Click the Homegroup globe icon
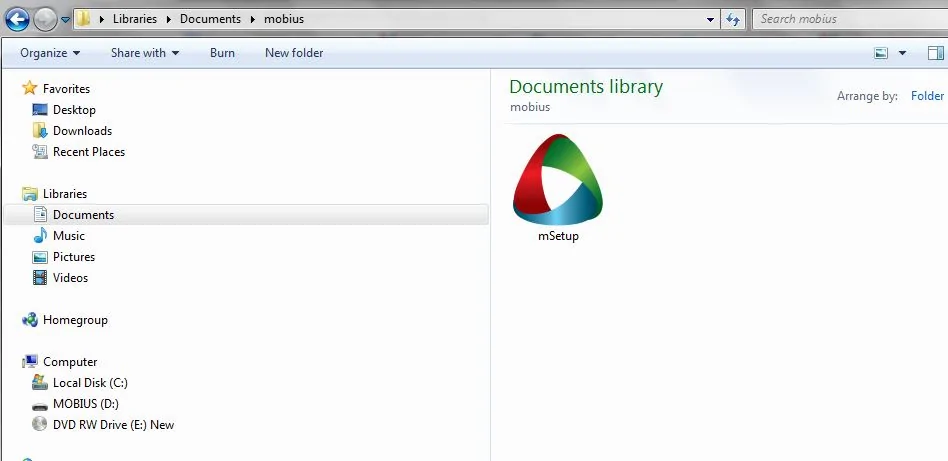Image resolution: width=948 pixels, height=461 pixels. pyautogui.click(x=30, y=319)
